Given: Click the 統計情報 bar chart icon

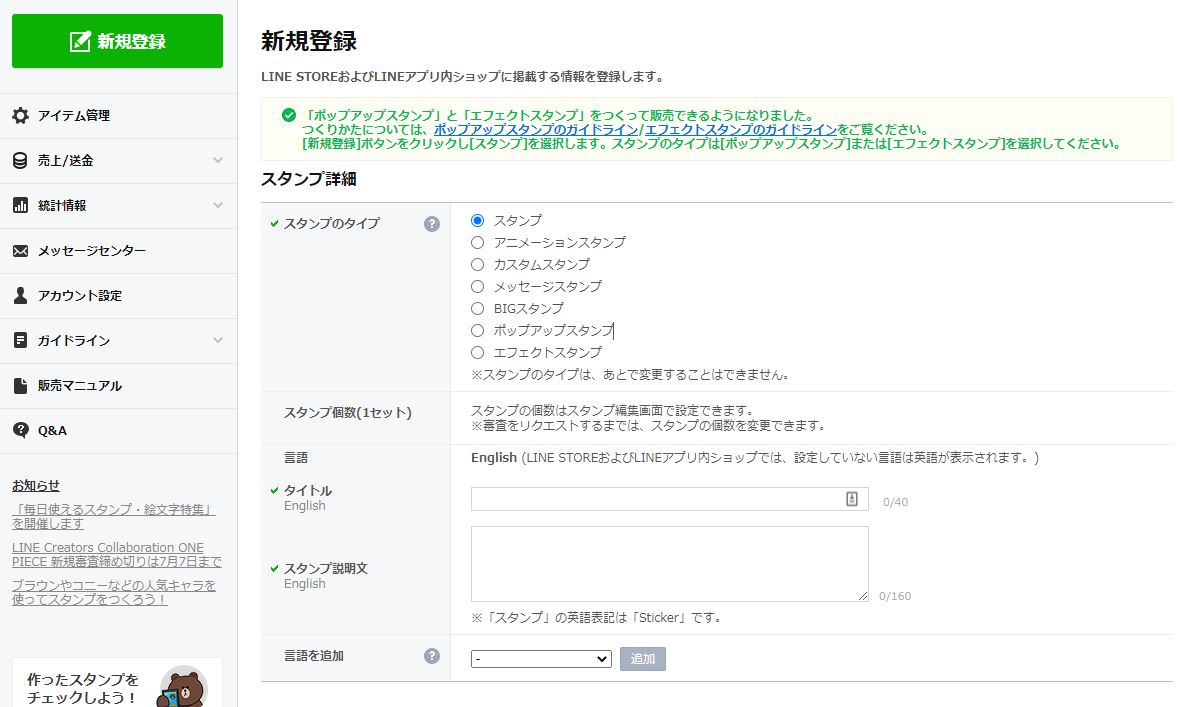Looking at the screenshot, I should (21, 206).
